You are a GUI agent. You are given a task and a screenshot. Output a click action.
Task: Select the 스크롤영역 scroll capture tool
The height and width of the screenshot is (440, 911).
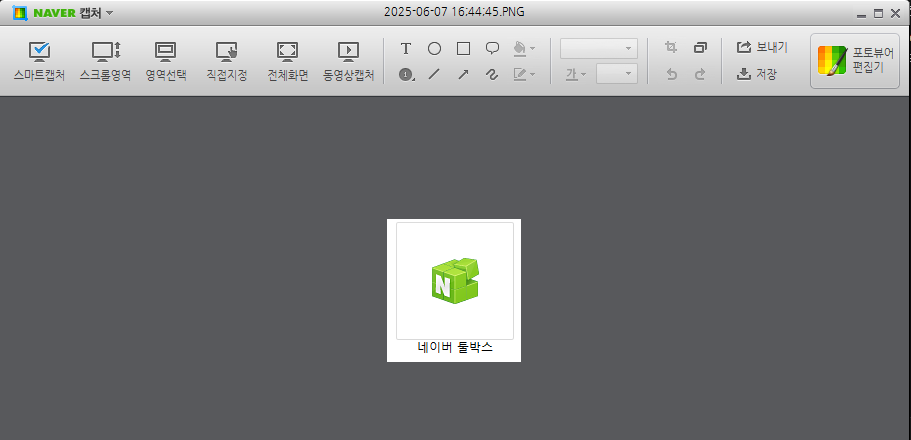click(106, 61)
